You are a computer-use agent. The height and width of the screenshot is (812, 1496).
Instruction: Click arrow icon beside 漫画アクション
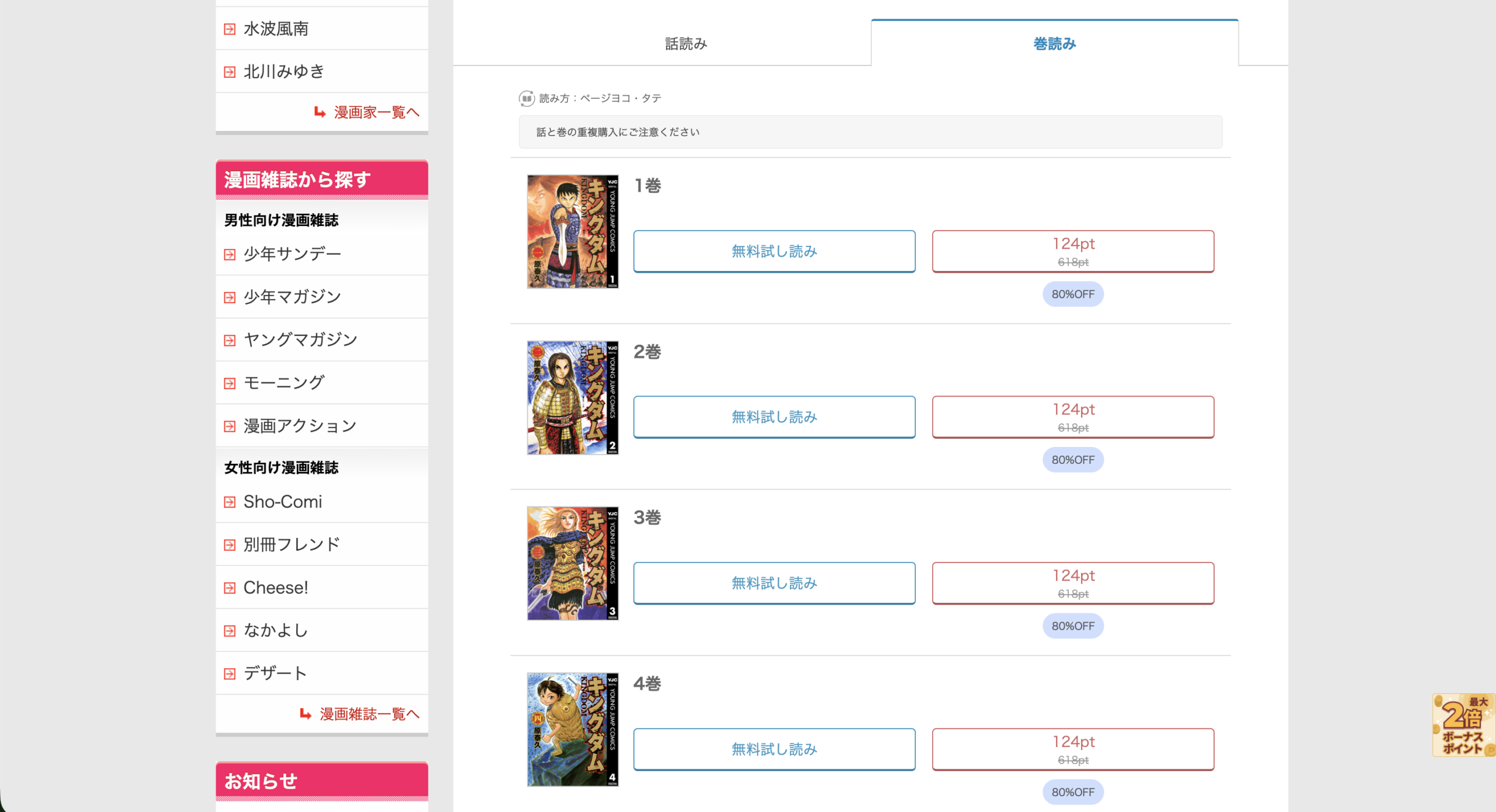[230, 426]
